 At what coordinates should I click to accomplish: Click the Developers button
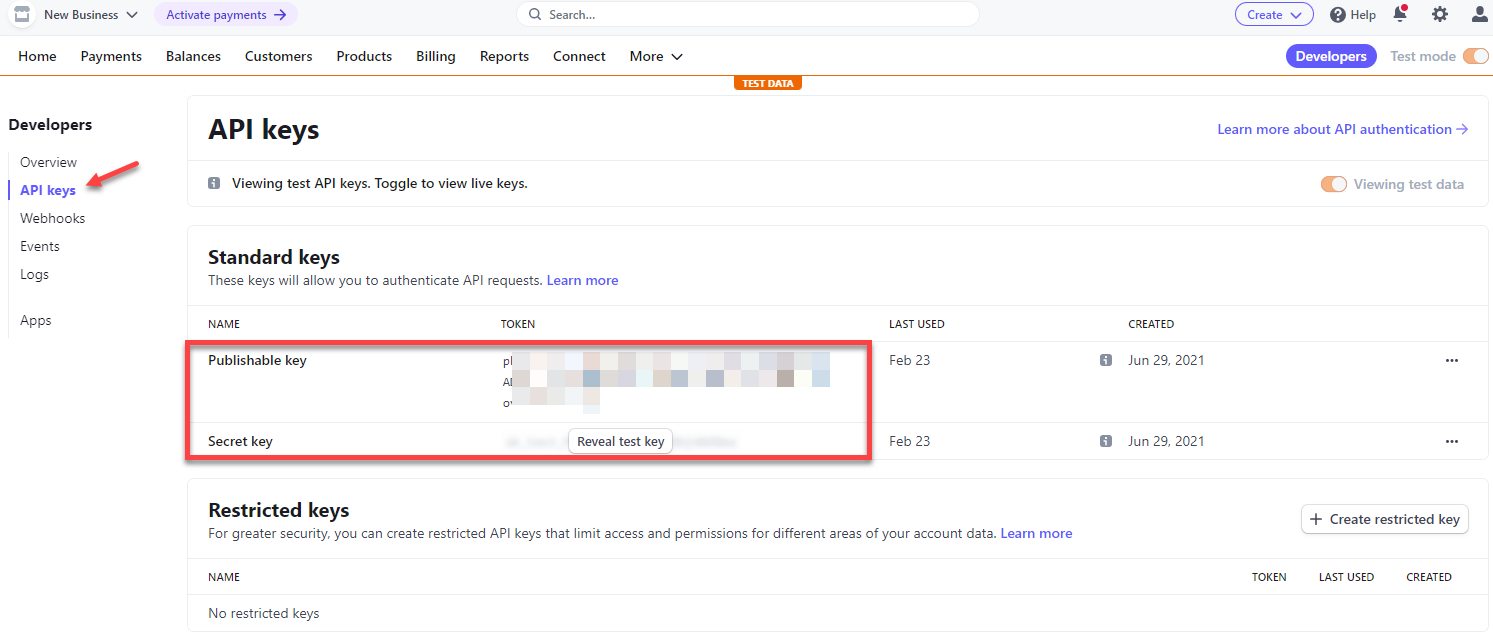point(1331,56)
